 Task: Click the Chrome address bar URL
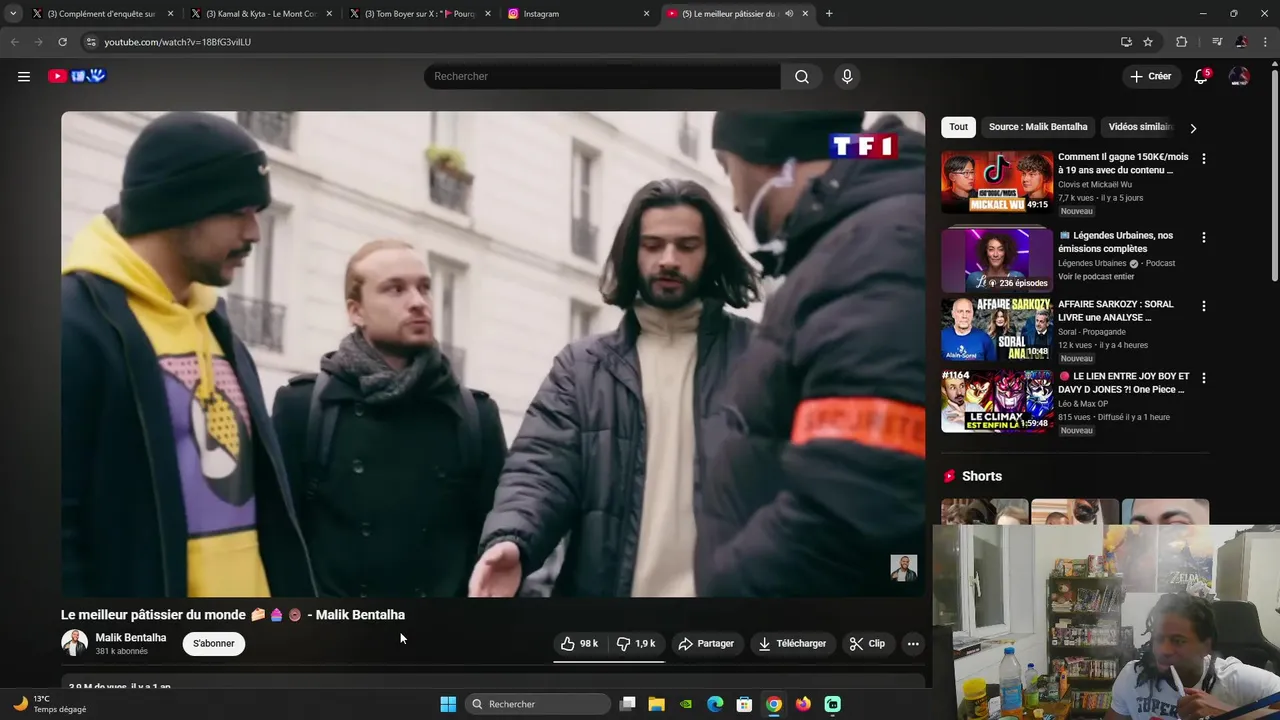coord(177,42)
